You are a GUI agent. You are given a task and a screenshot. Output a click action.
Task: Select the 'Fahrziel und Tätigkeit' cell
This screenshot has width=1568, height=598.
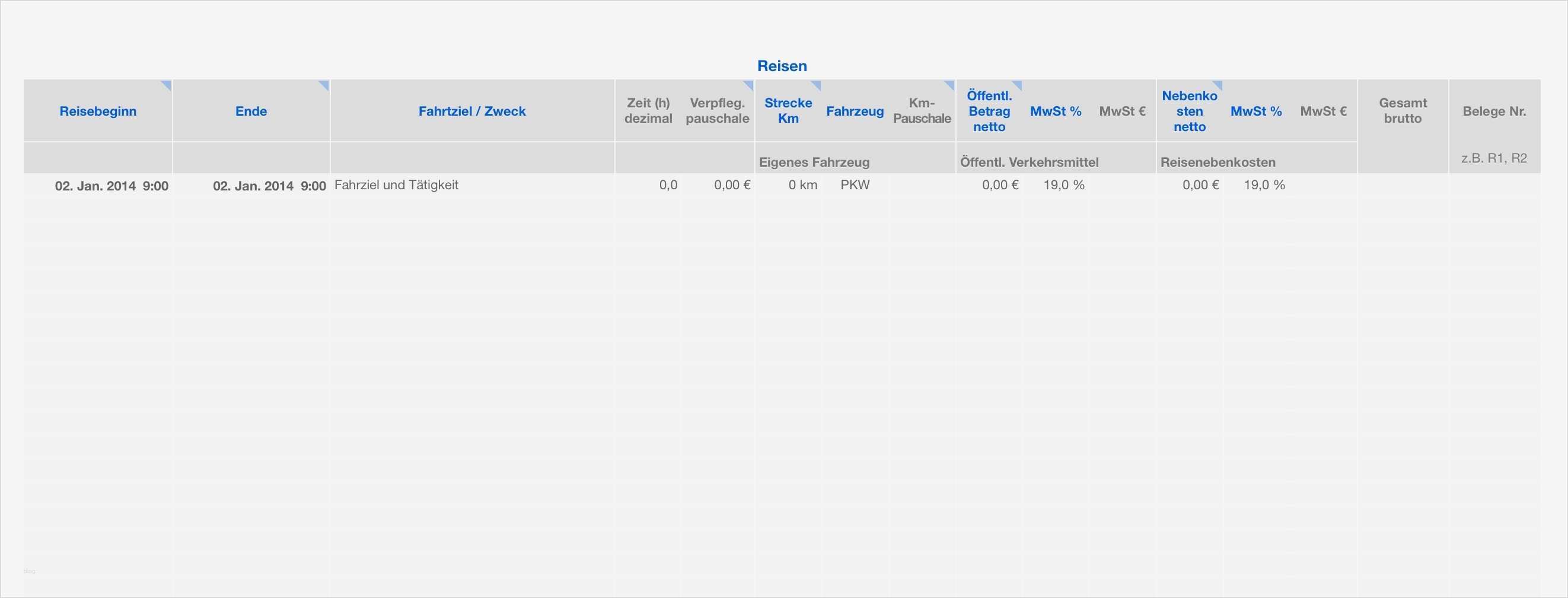[396, 185]
